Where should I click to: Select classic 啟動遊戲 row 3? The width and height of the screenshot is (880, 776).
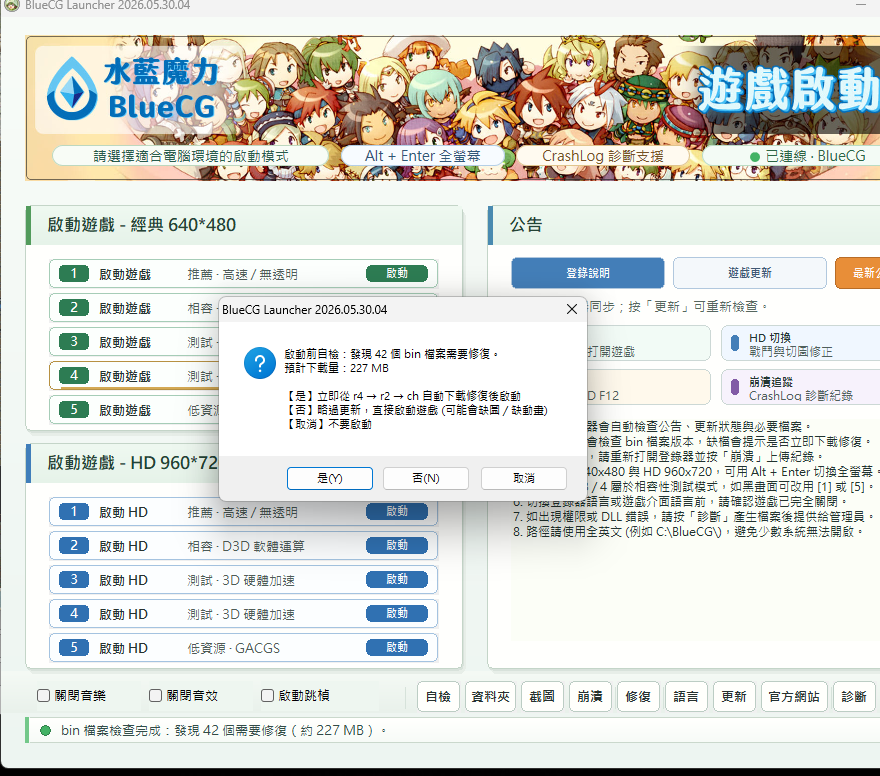point(134,342)
